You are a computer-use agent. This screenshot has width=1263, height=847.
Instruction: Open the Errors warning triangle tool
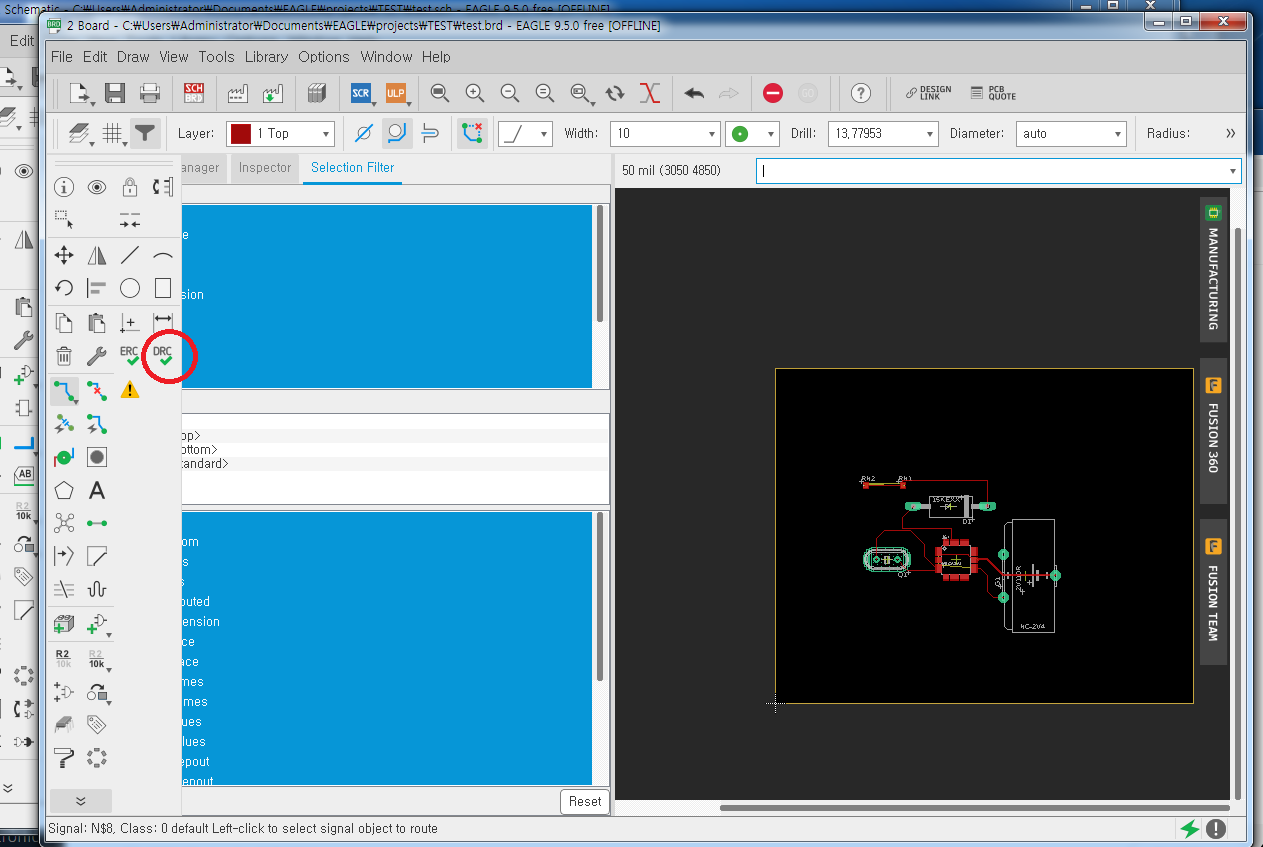(130, 389)
